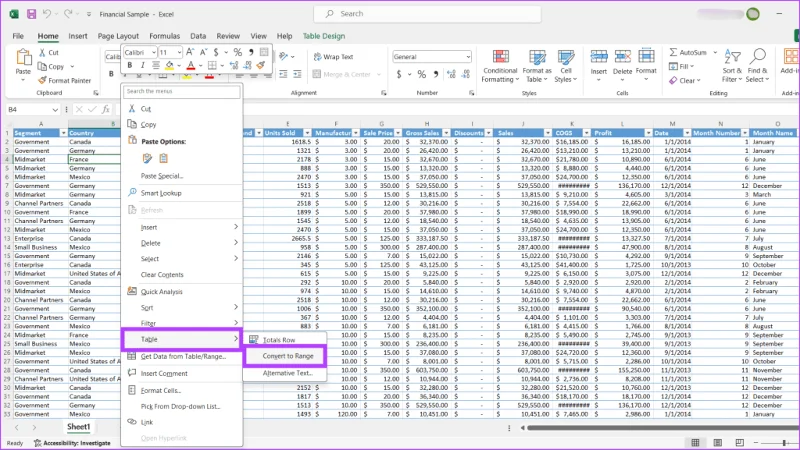Click the Undo arrow icon
Viewport: 800px width, 450px height.
click(47, 14)
